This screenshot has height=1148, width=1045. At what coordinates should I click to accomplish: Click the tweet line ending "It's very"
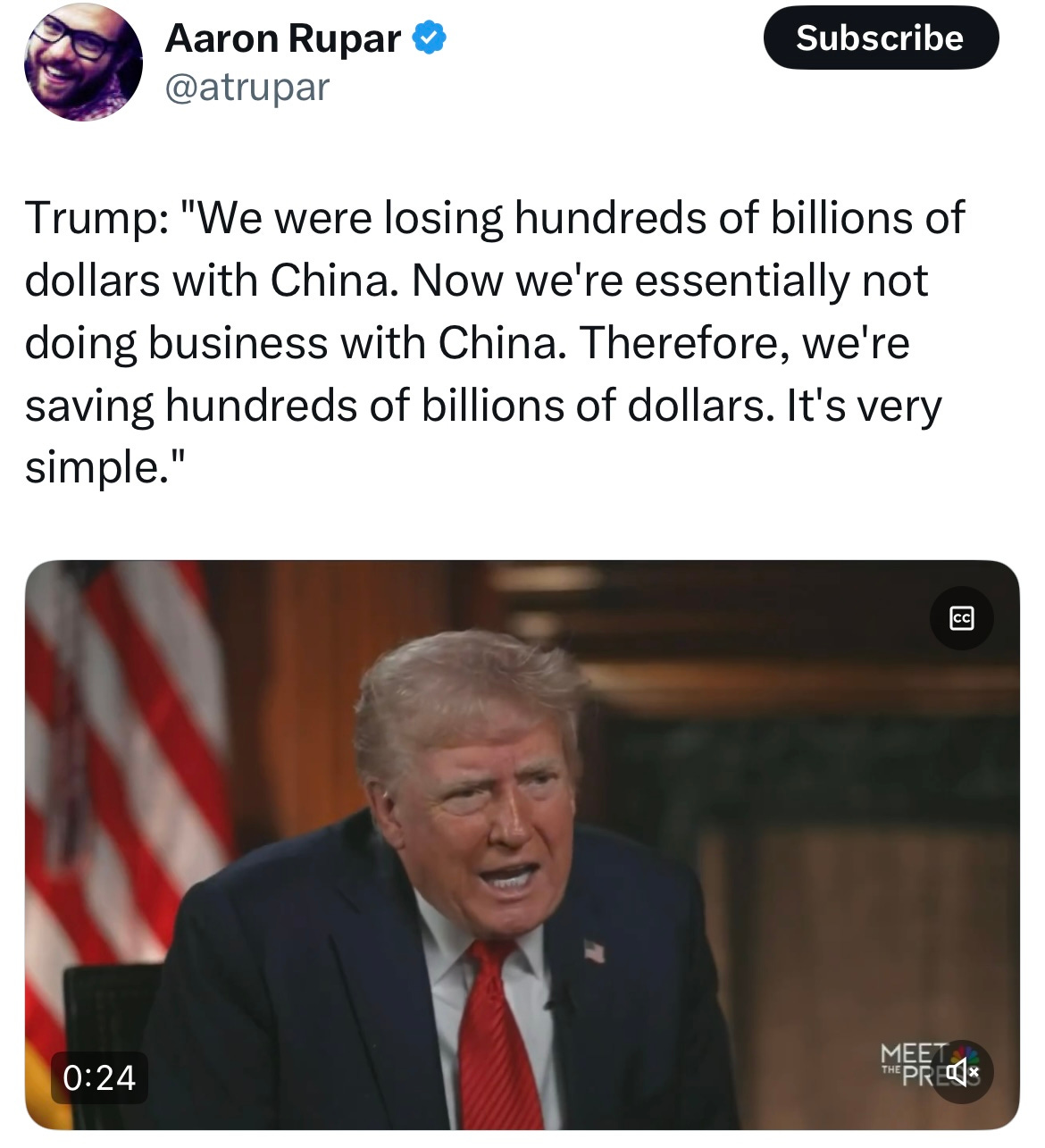[483, 406]
